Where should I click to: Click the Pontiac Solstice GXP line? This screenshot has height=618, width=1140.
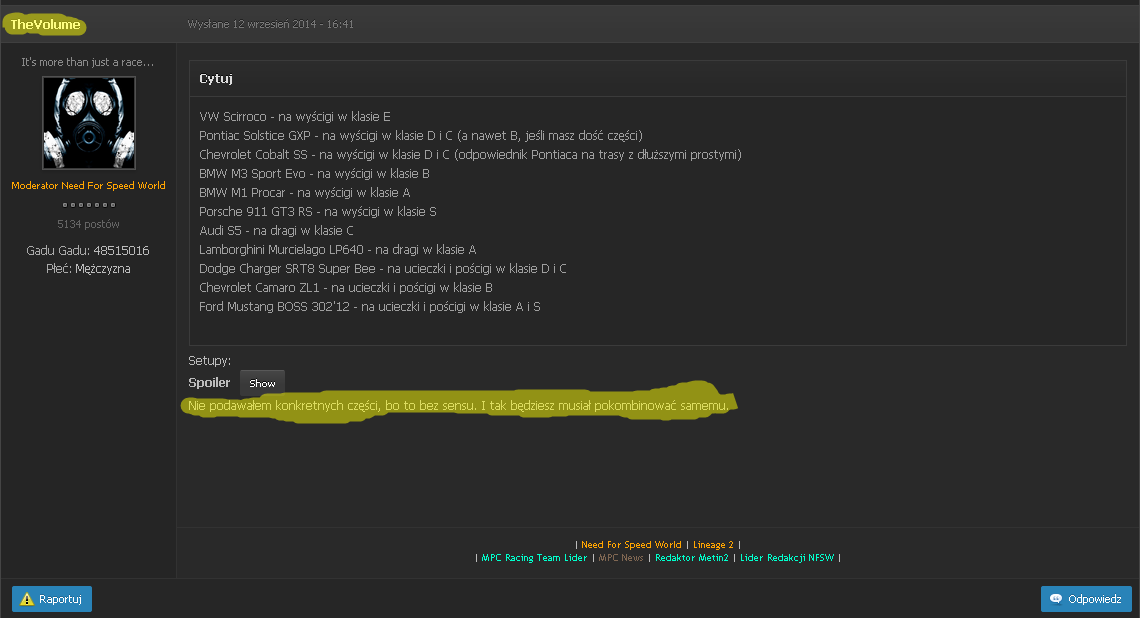pos(421,135)
